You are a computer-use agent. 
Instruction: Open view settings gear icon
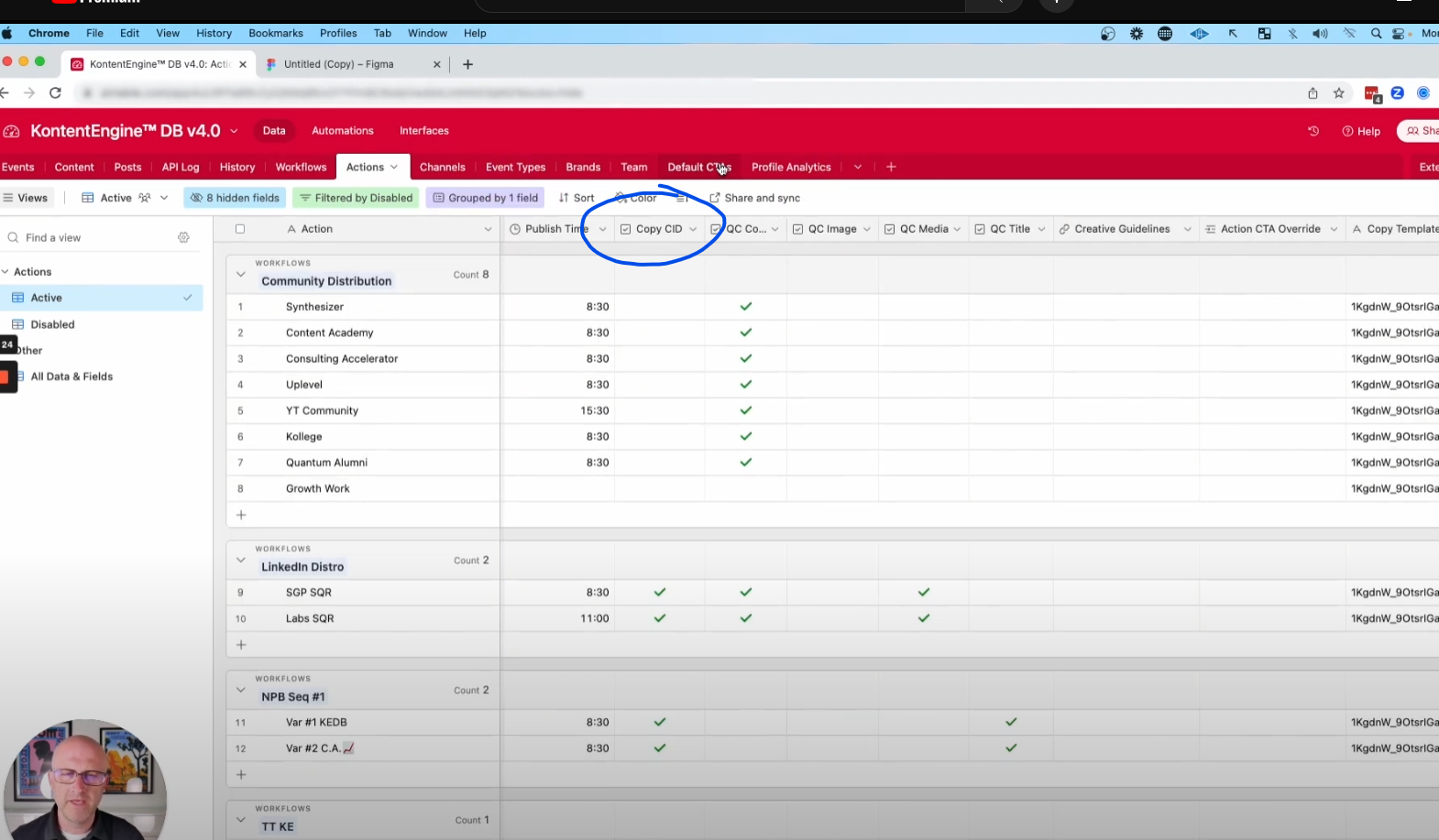(x=183, y=237)
